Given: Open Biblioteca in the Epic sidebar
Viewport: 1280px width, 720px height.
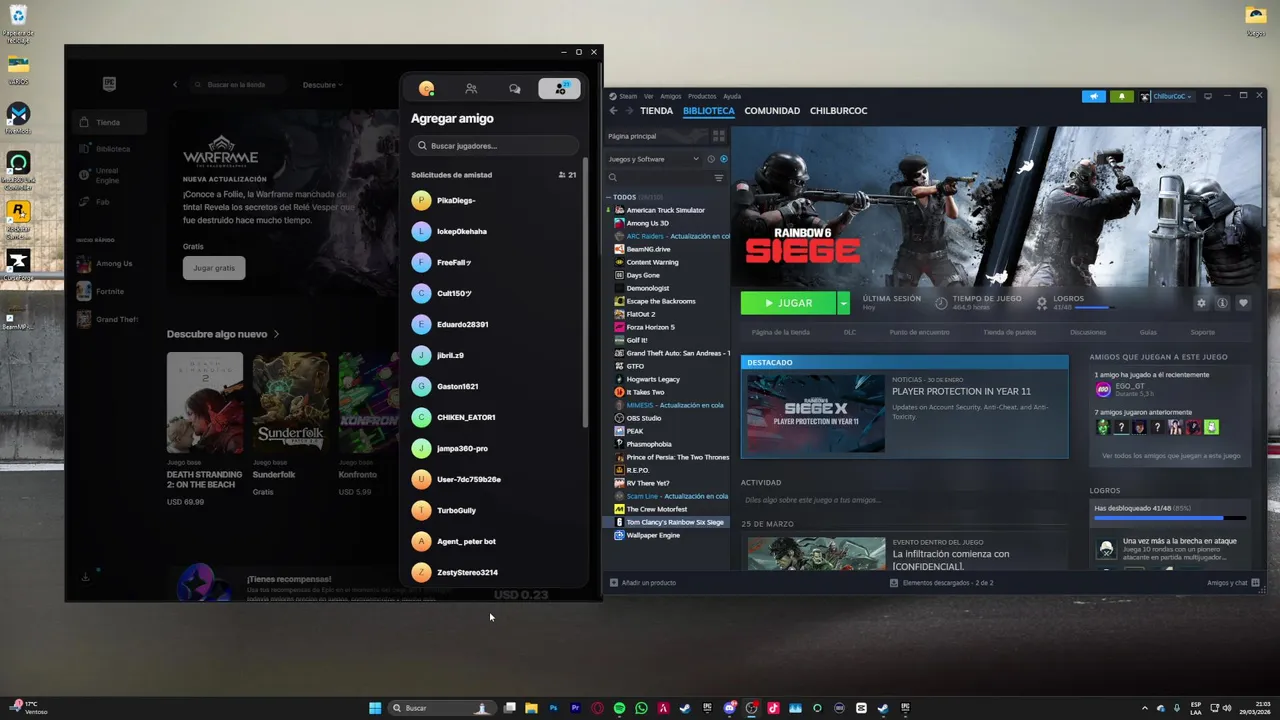Looking at the screenshot, I should coord(109,149).
